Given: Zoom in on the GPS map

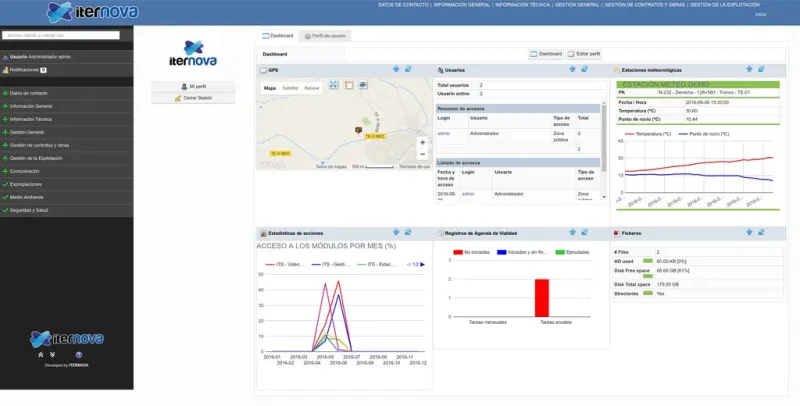Looking at the screenshot, I should (x=422, y=142).
